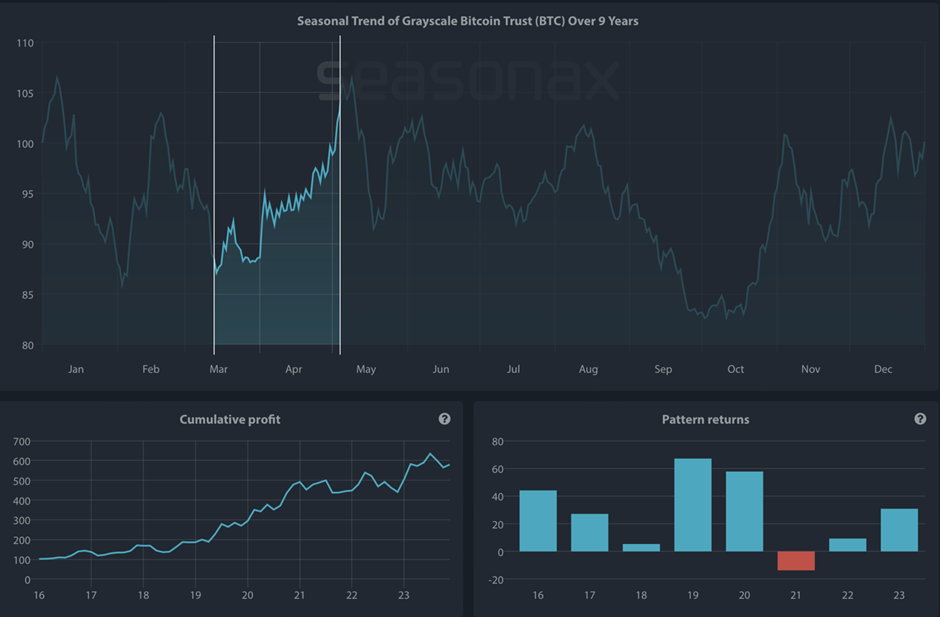Viewport: 940px width, 617px height.
Task: Click the '300' value on Cumulative profit axis
Action: 22,520
